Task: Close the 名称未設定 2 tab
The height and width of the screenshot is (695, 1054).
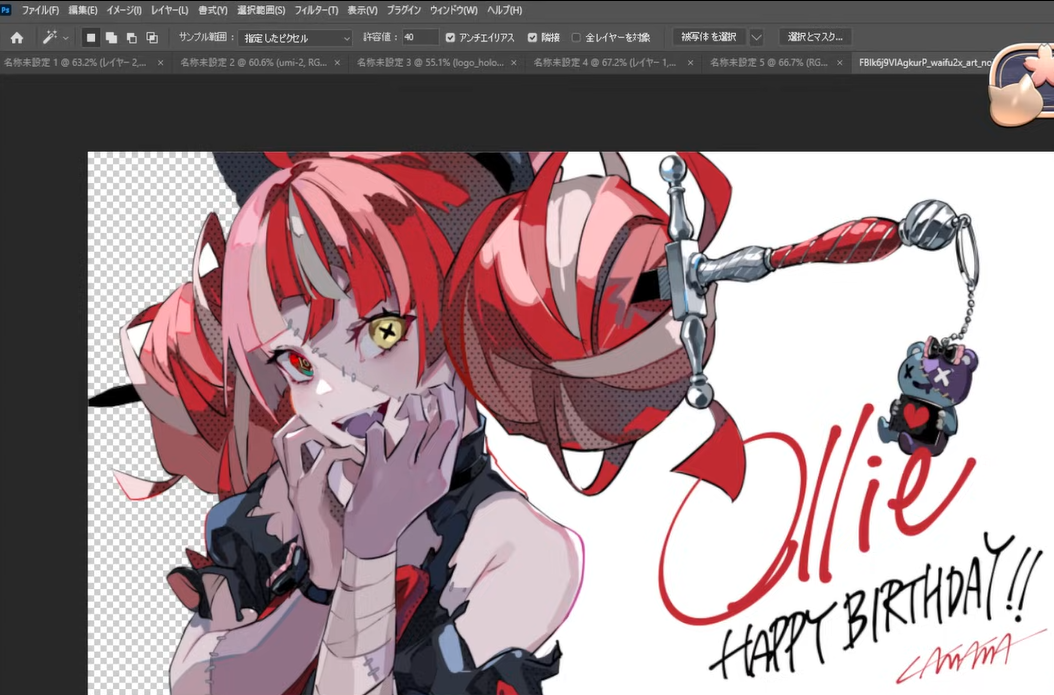Action: click(x=337, y=63)
